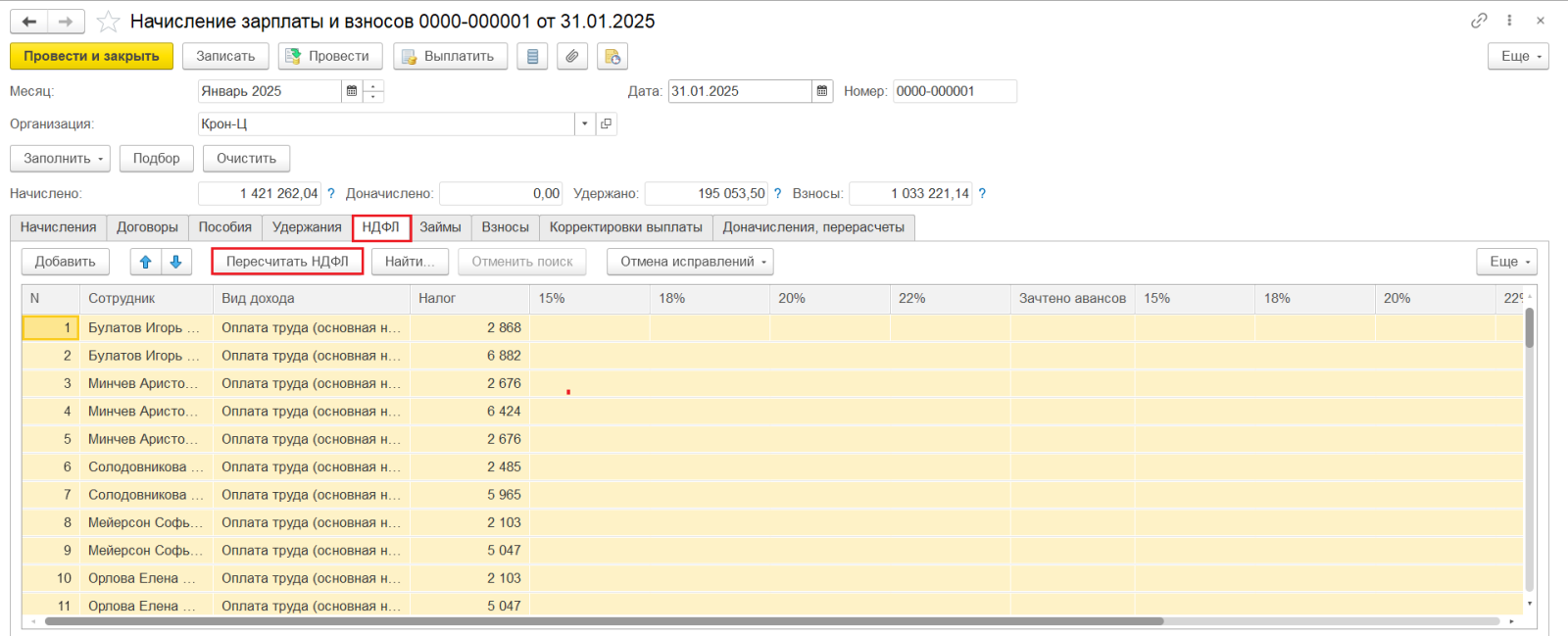This screenshot has height=636, width=1568.
Task: Open the paperclip attached files icon
Action: (x=572, y=57)
